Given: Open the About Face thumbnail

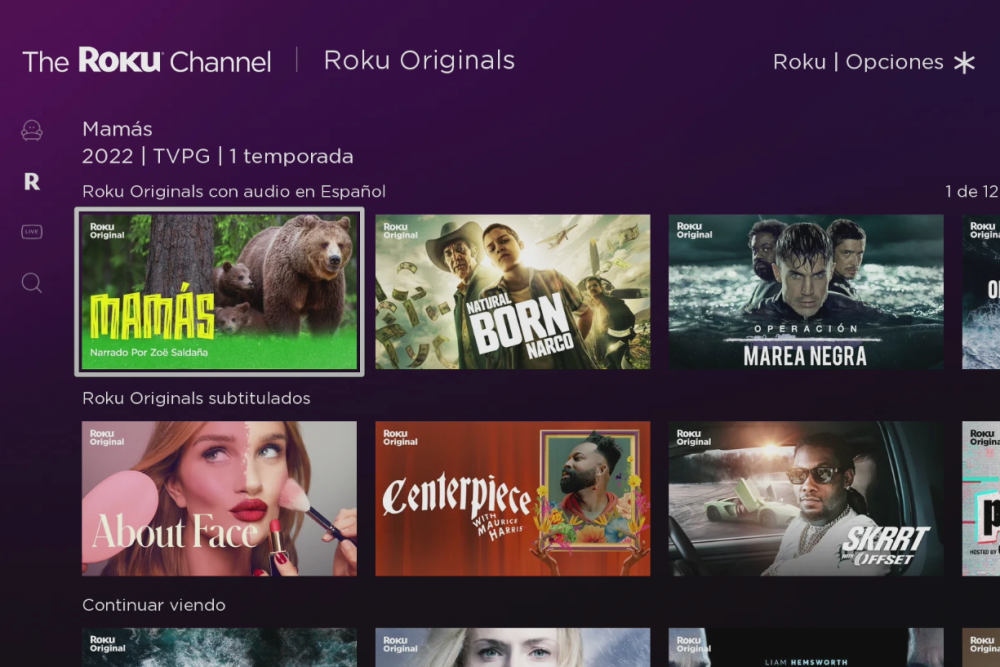Looking at the screenshot, I should pyautogui.click(x=219, y=499).
